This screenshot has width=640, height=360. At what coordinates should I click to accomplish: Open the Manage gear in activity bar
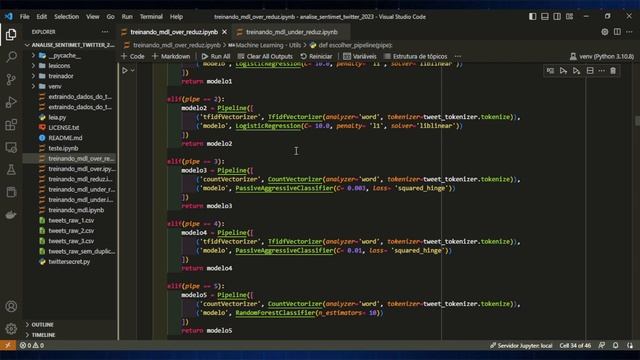pos(11,328)
